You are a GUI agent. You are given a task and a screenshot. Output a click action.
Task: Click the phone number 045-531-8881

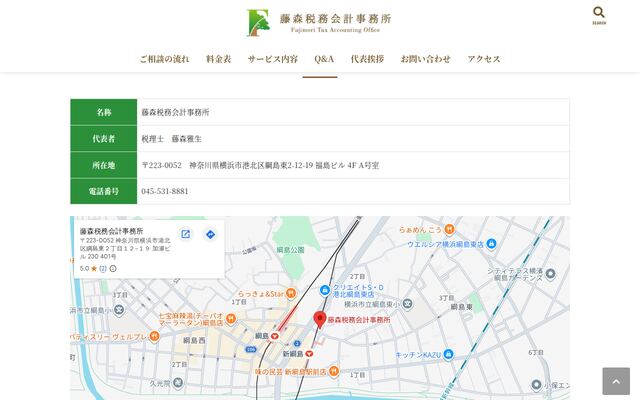(x=165, y=191)
